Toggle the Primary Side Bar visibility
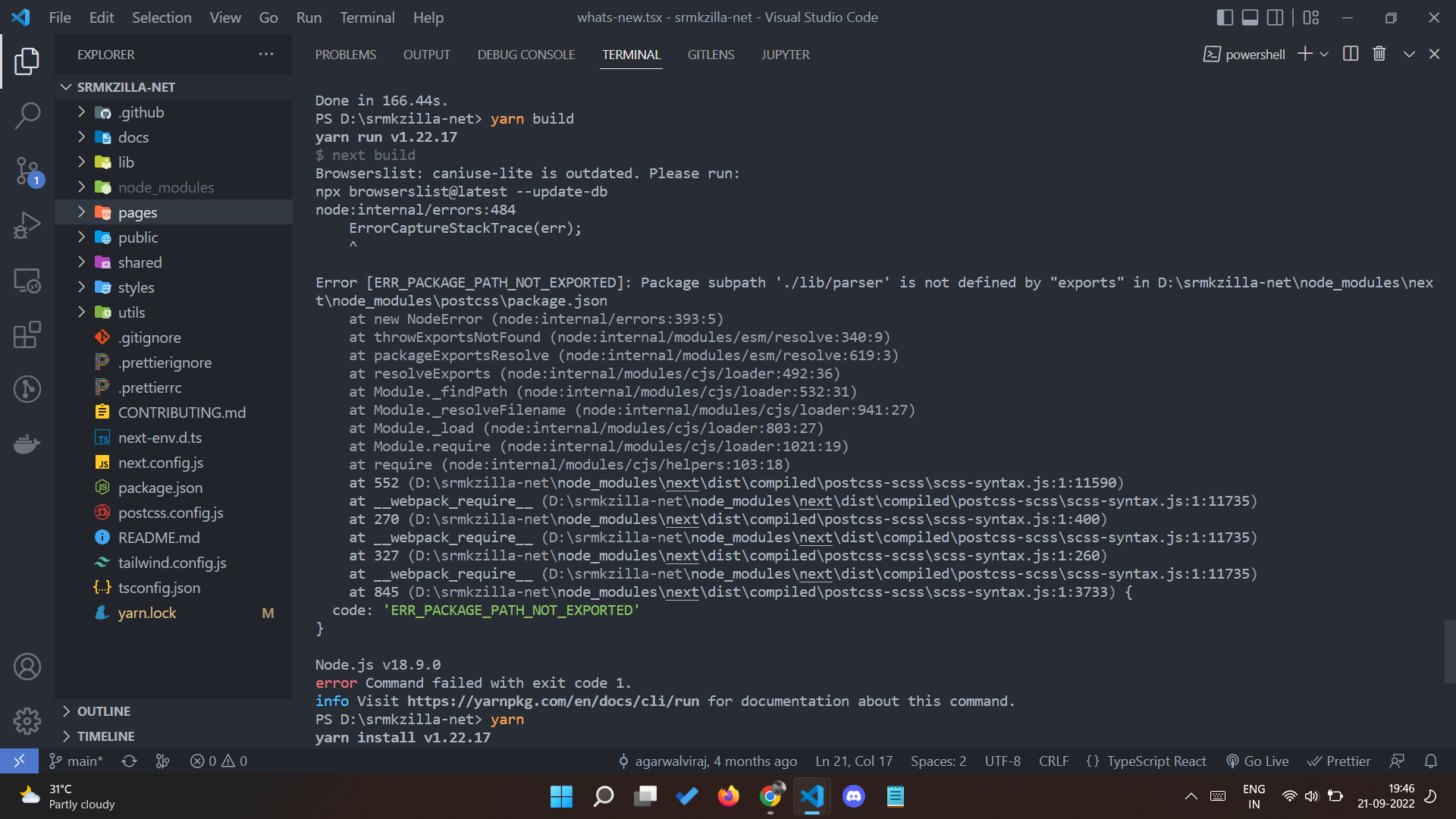Viewport: 1456px width, 819px height. (x=1225, y=17)
